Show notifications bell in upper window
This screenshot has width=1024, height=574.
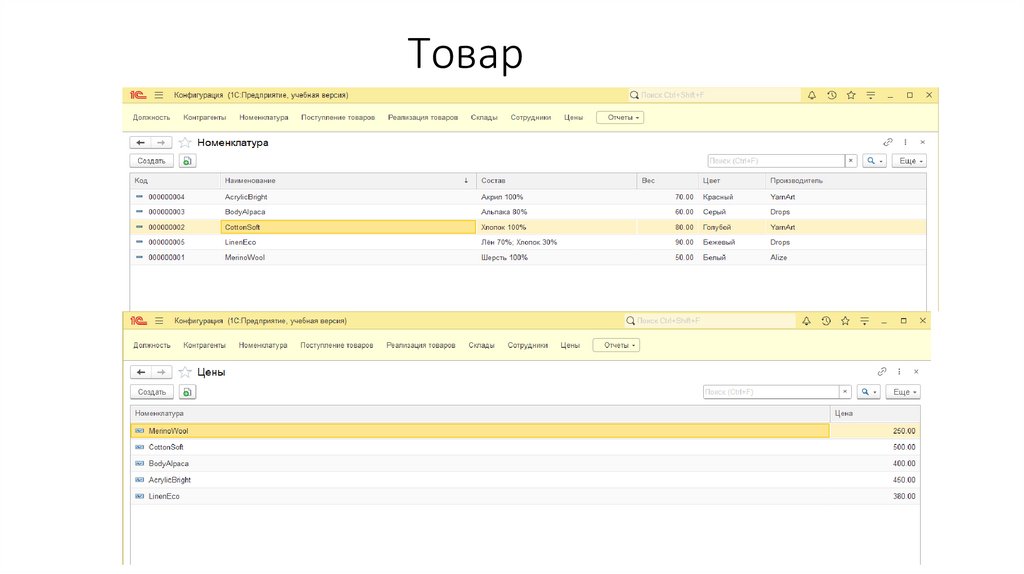click(x=812, y=95)
